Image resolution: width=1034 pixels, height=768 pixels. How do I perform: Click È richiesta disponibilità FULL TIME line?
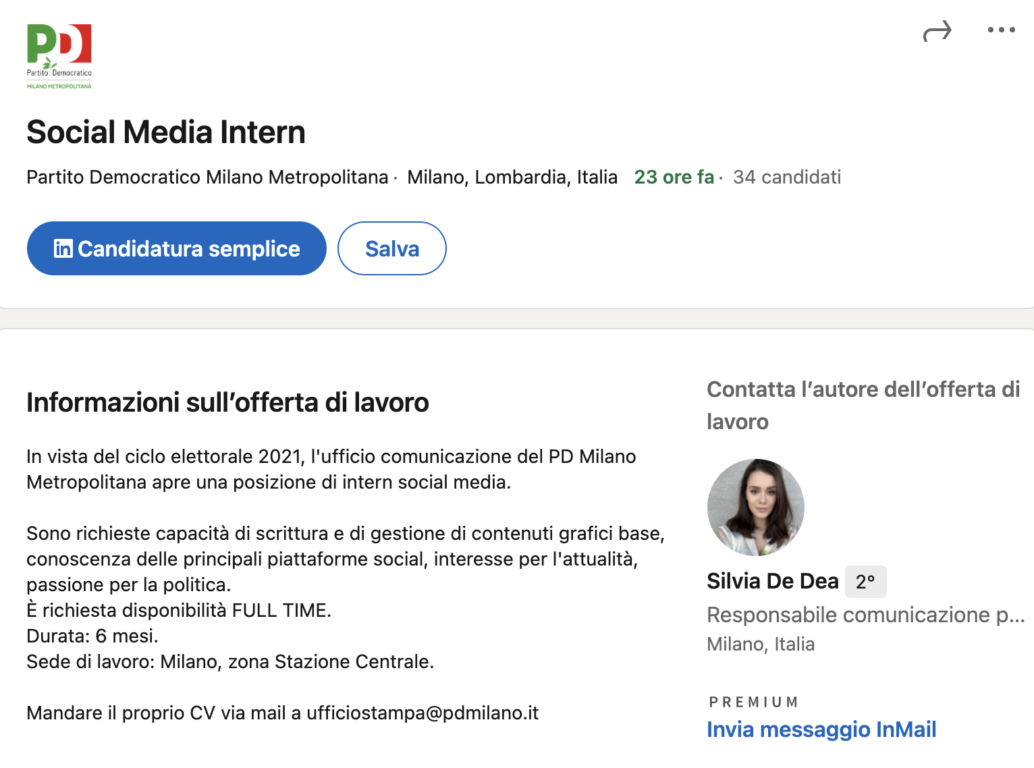tap(179, 610)
